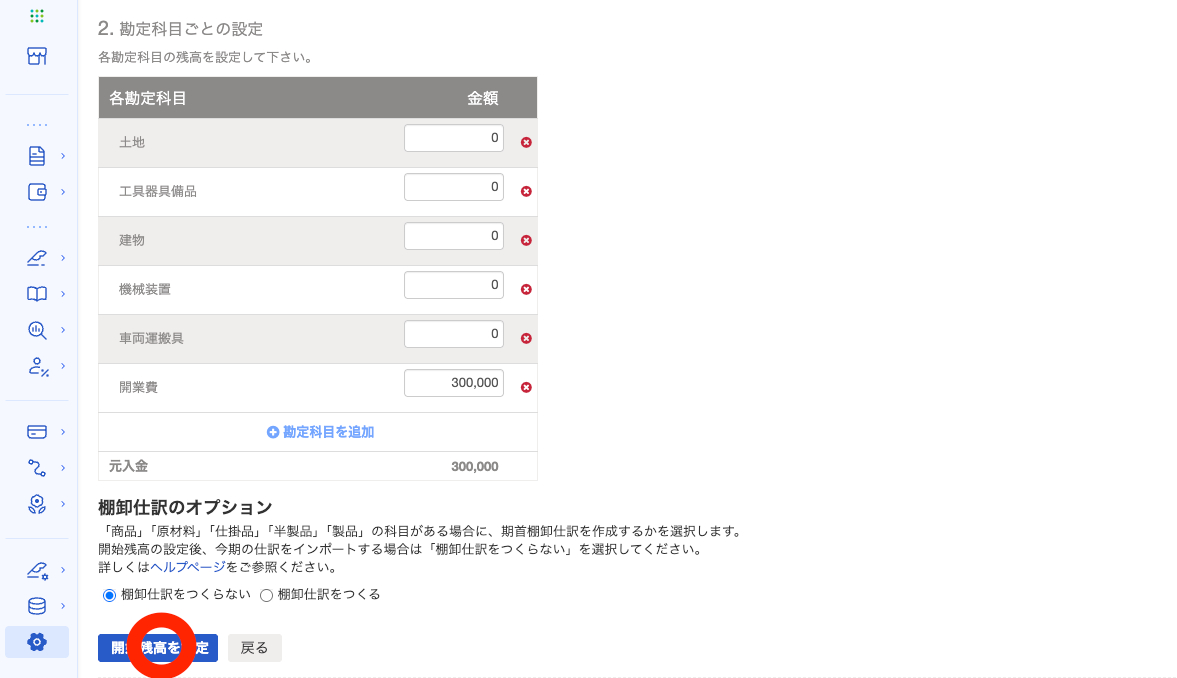
Task: Select the storefront home icon in the sidebar
Action: coord(37,56)
